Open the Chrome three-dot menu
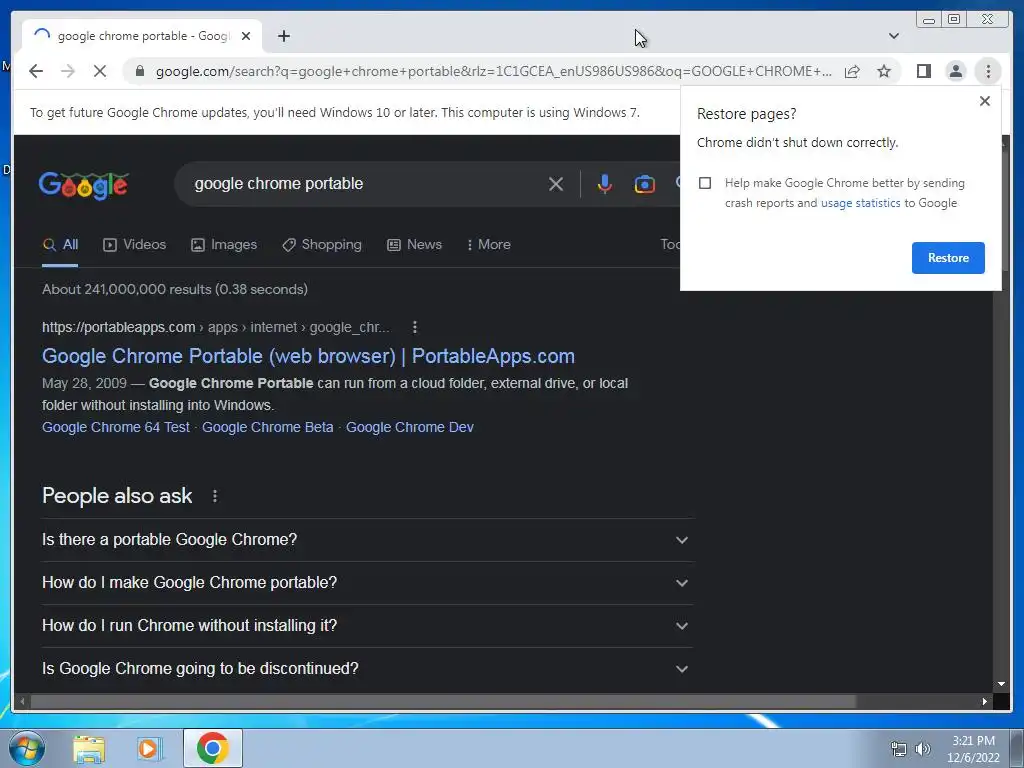 pos(988,71)
